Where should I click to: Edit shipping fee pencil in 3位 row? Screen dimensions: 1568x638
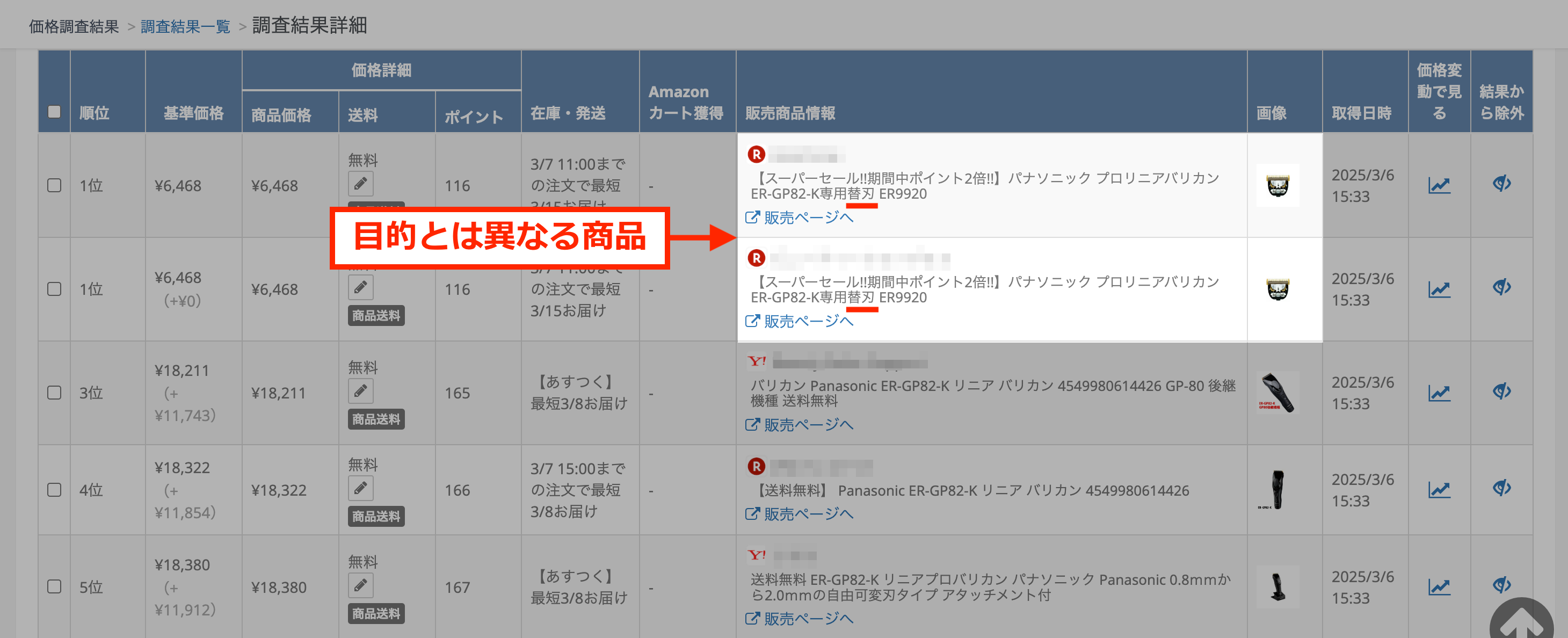(360, 391)
